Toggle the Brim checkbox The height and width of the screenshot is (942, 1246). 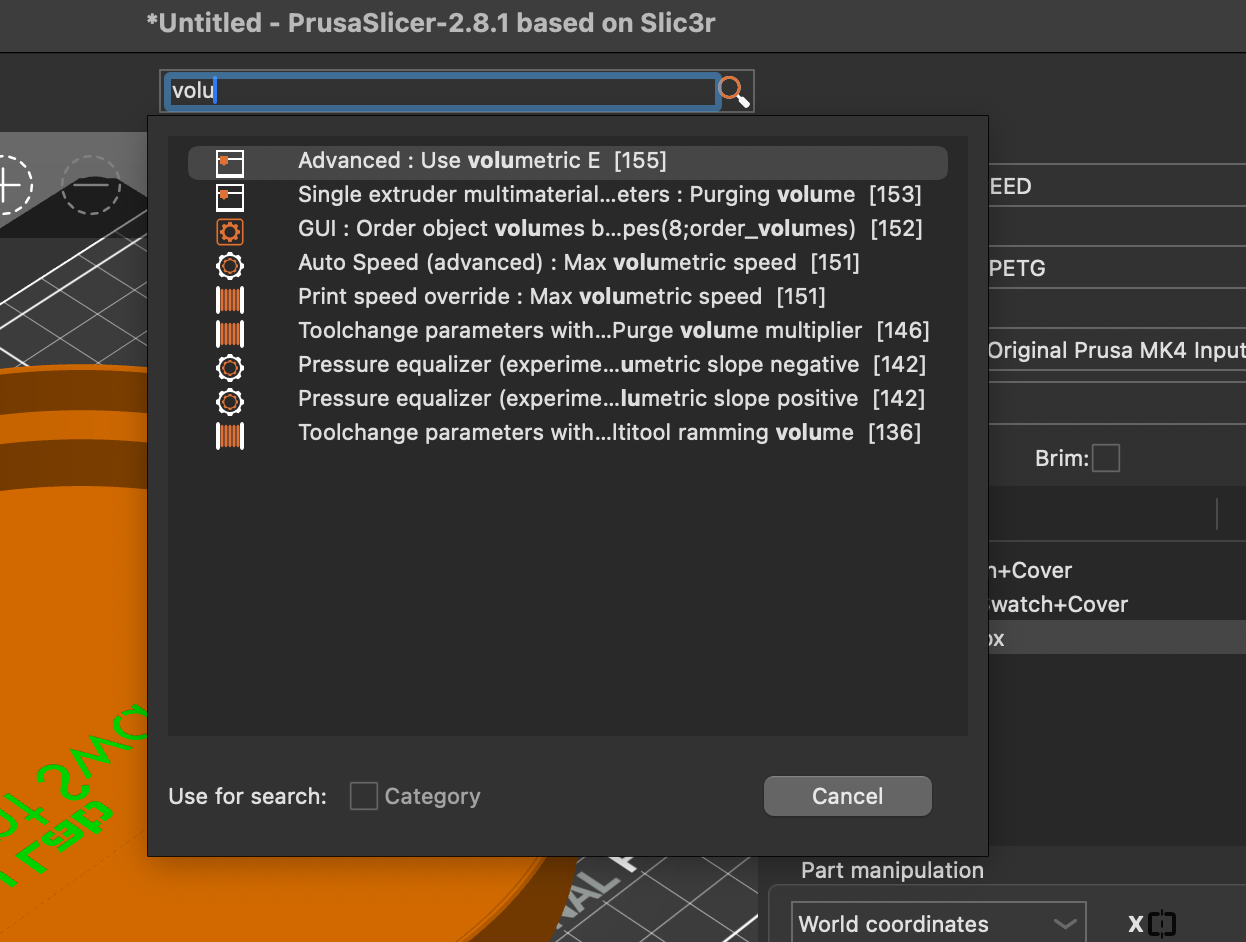tap(1106, 459)
